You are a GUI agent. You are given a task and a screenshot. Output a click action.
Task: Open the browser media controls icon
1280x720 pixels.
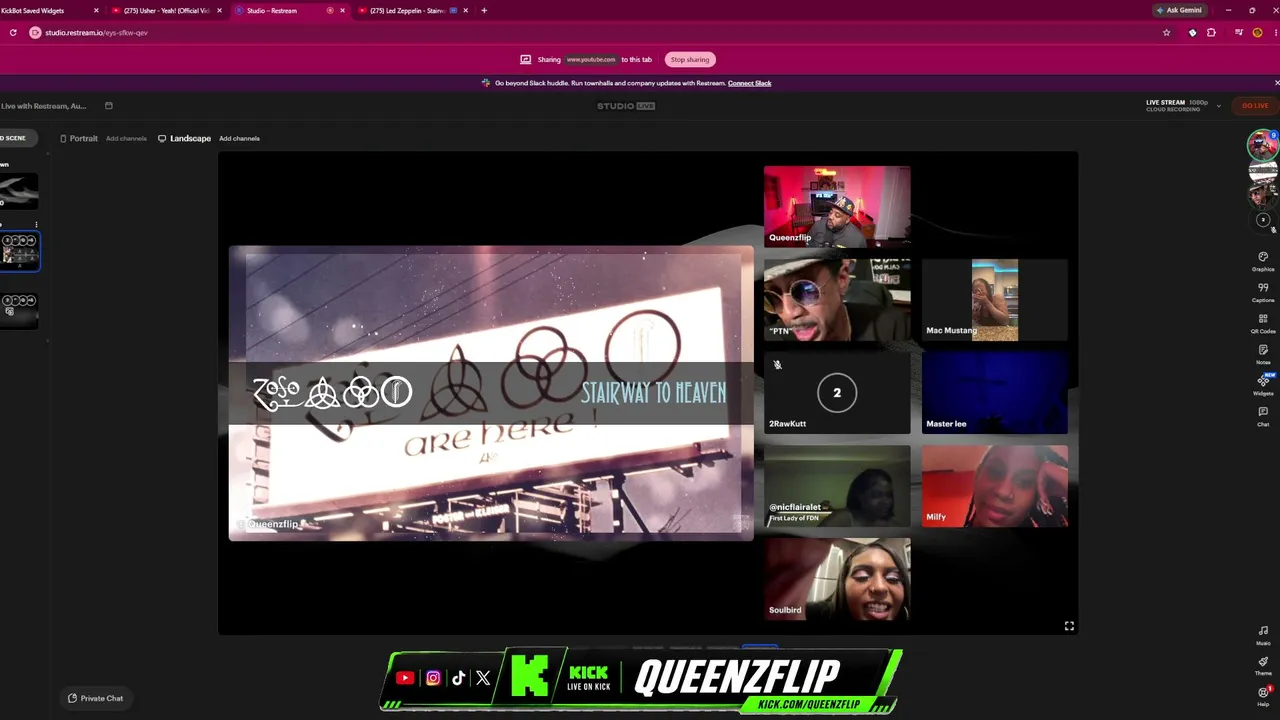(x=1238, y=33)
